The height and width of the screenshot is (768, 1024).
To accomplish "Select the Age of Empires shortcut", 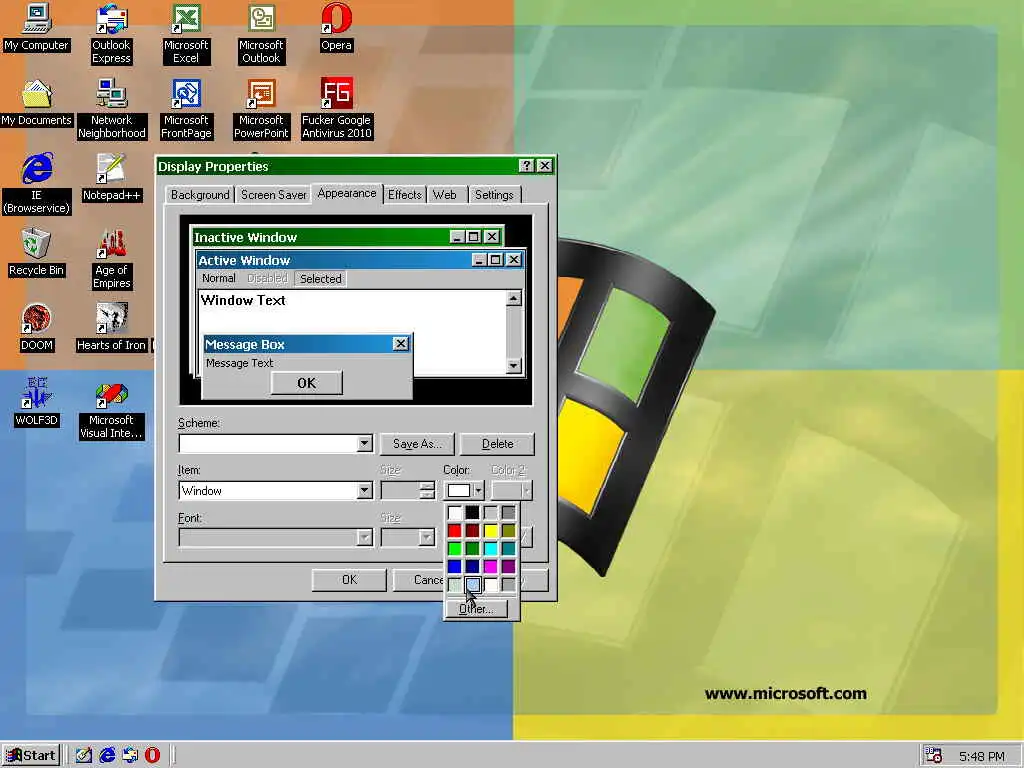I will point(112,259).
